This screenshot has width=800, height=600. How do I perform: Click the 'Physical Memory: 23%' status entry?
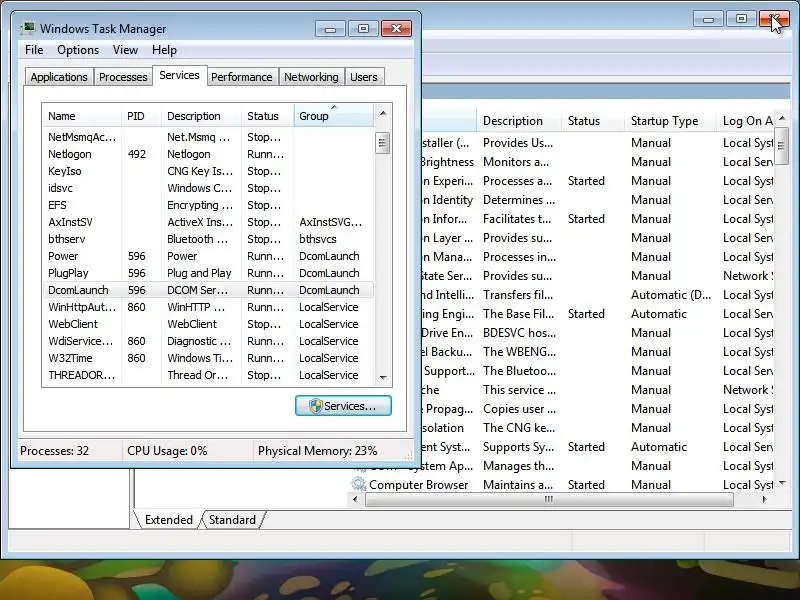(x=317, y=451)
